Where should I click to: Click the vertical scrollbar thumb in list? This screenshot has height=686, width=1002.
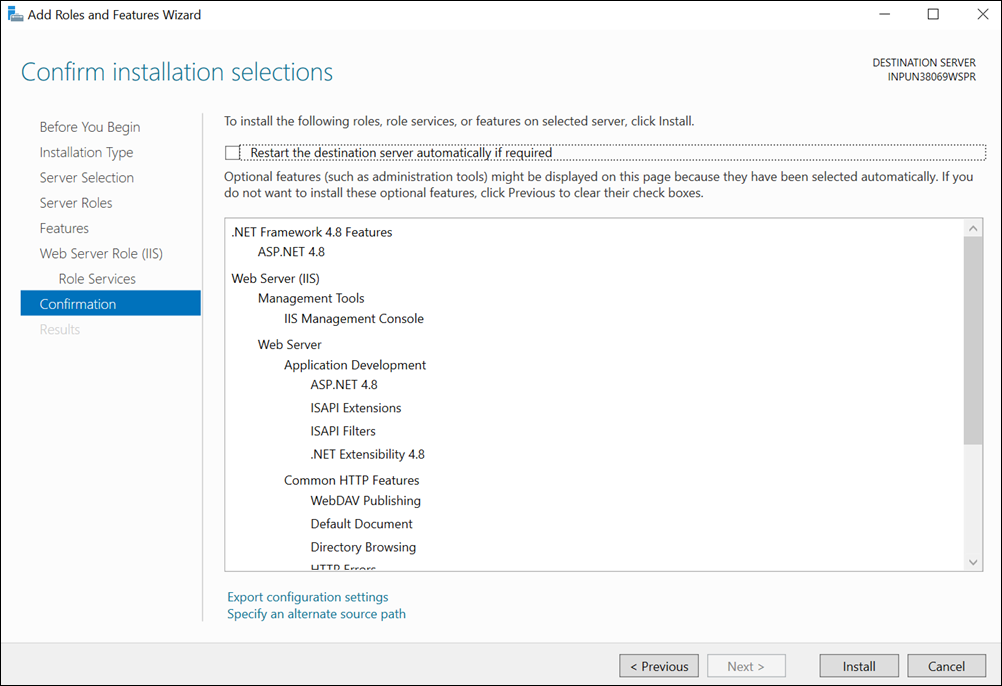pyautogui.click(x=974, y=340)
